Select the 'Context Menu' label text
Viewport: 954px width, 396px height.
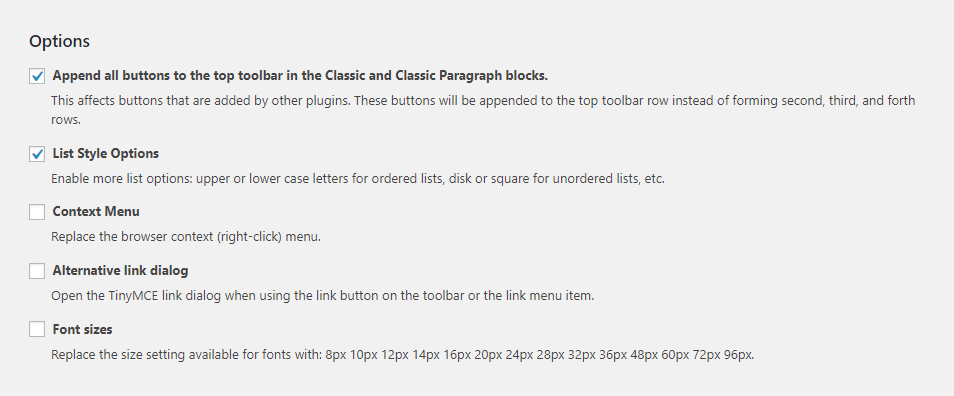coord(96,212)
